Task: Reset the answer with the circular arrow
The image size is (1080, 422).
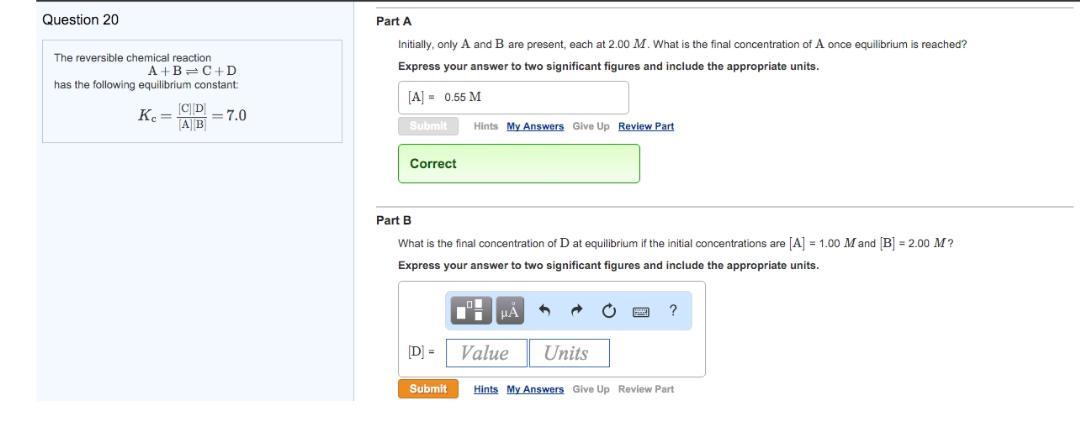Action: coord(608,311)
